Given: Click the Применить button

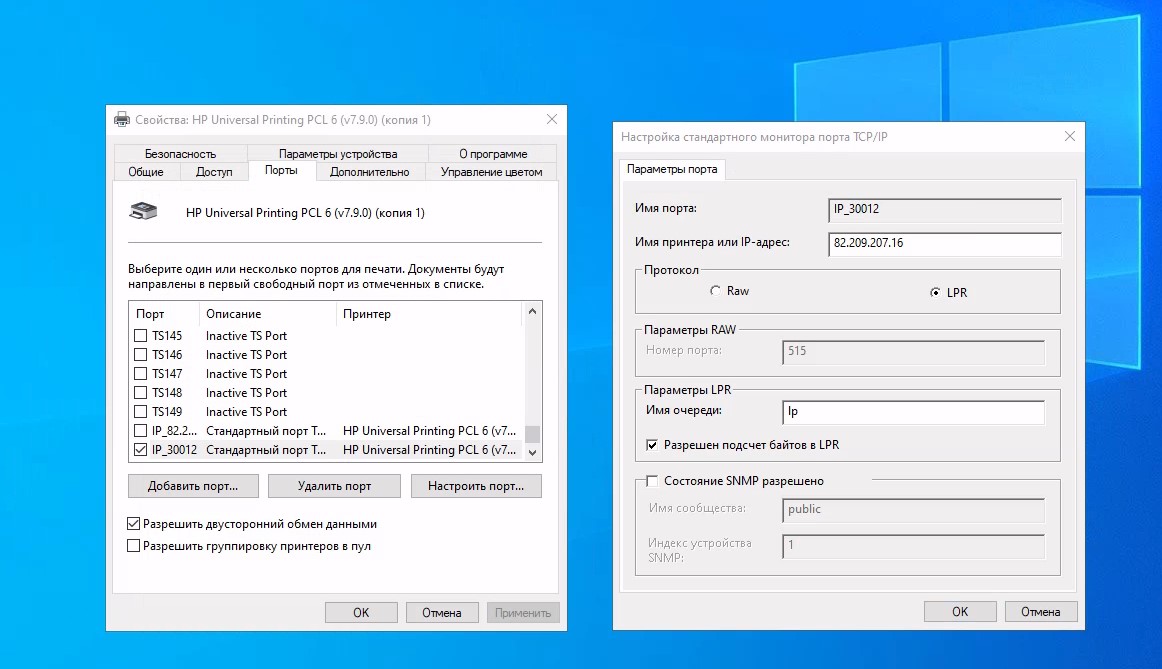Looking at the screenshot, I should (523, 613).
